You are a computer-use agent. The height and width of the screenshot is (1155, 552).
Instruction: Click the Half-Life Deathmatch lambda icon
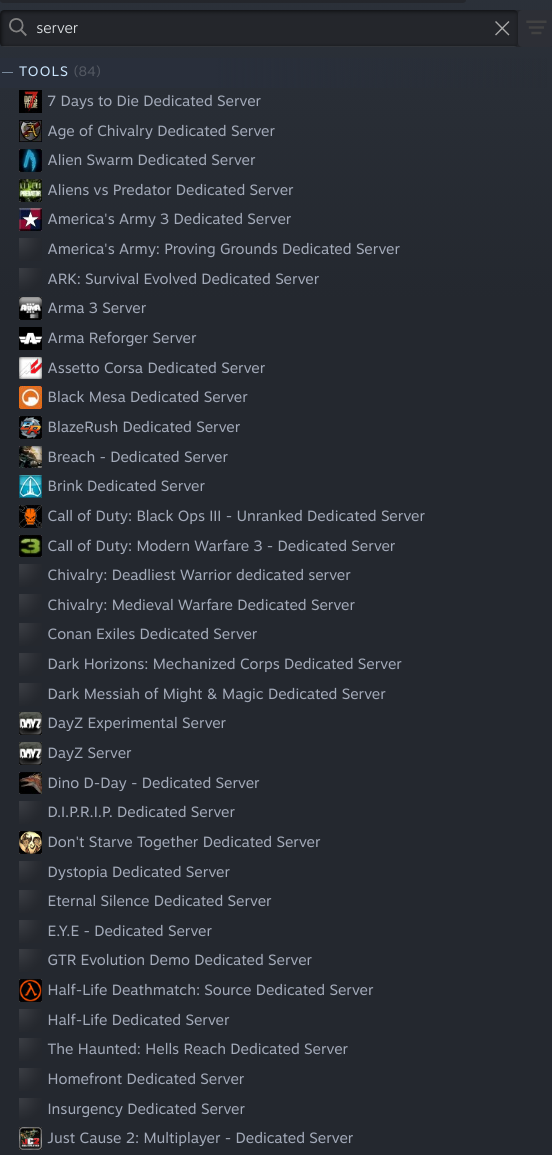[x=30, y=990]
